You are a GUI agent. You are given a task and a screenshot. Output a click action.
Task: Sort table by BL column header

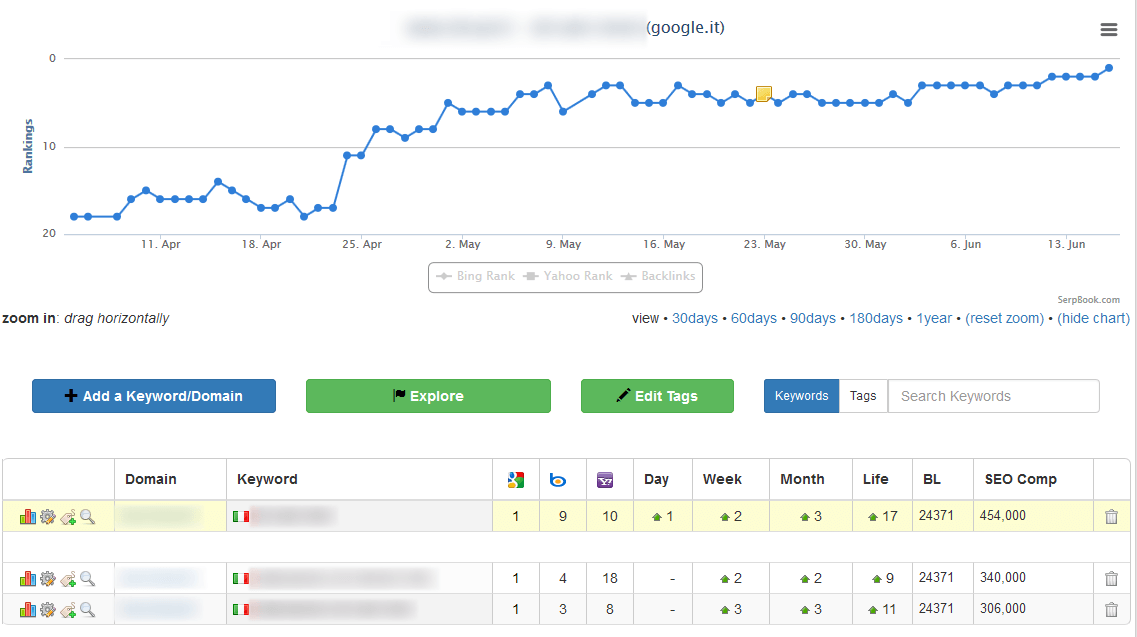click(932, 480)
